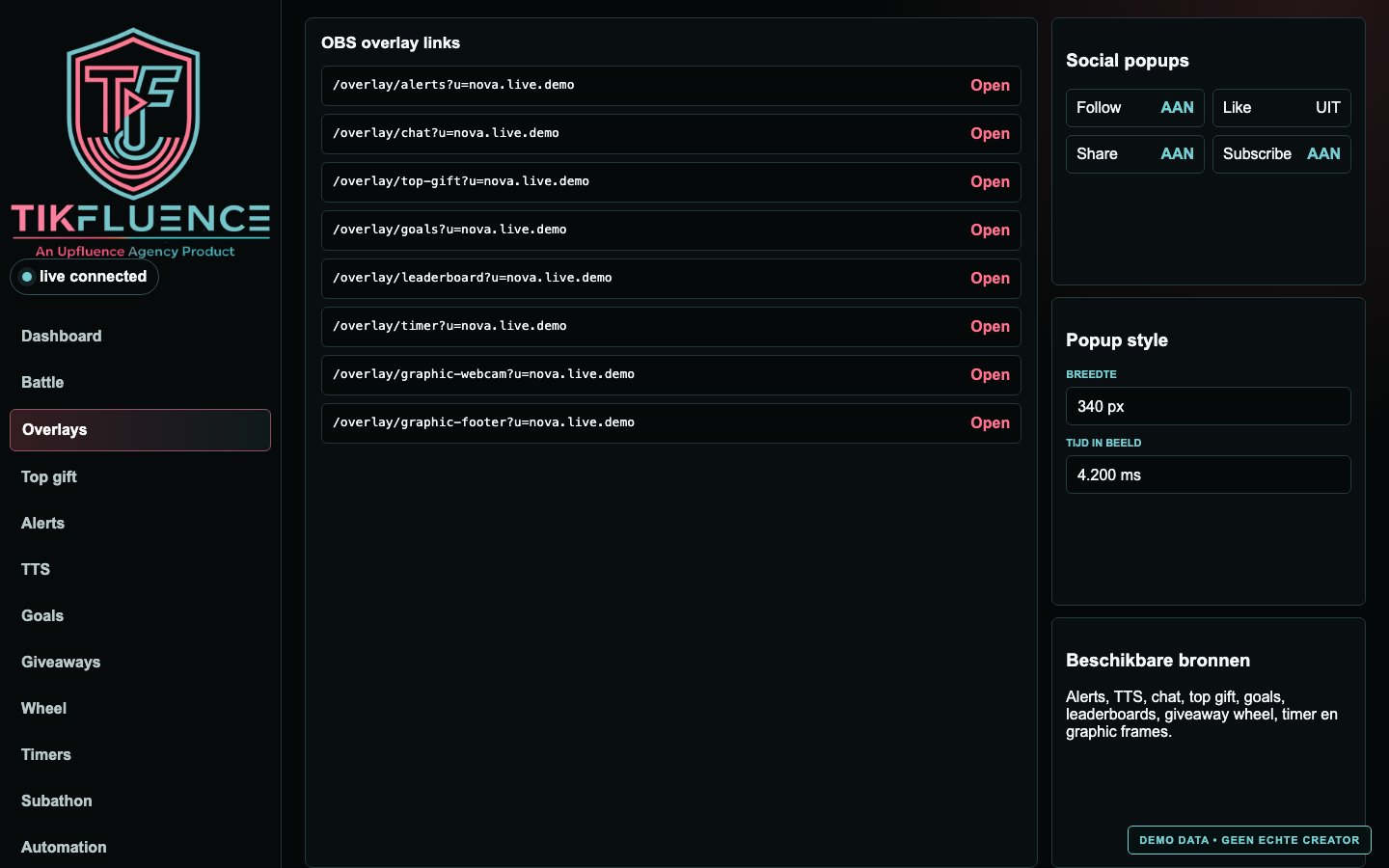This screenshot has width=1389, height=868.
Task: Click the /overlay/alerts?u=nova.live.demo URL text
Action: [453, 85]
